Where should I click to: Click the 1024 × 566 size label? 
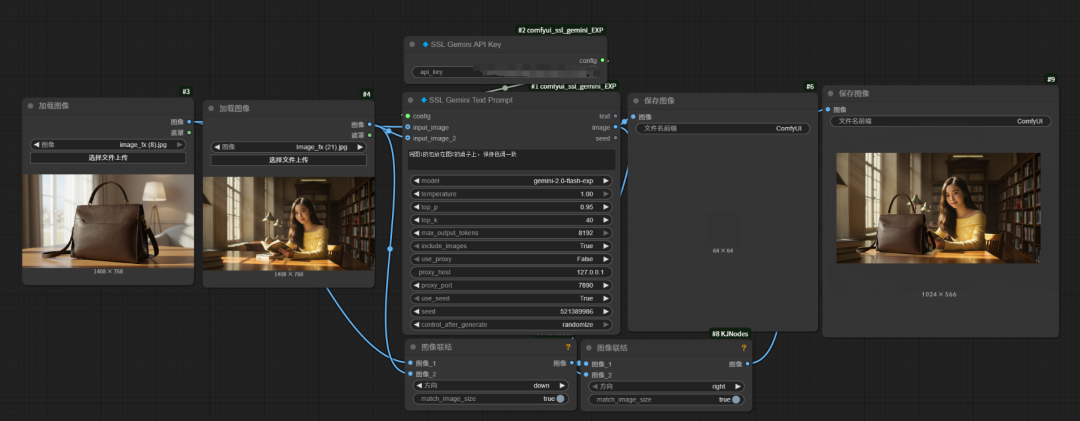click(x=939, y=294)
